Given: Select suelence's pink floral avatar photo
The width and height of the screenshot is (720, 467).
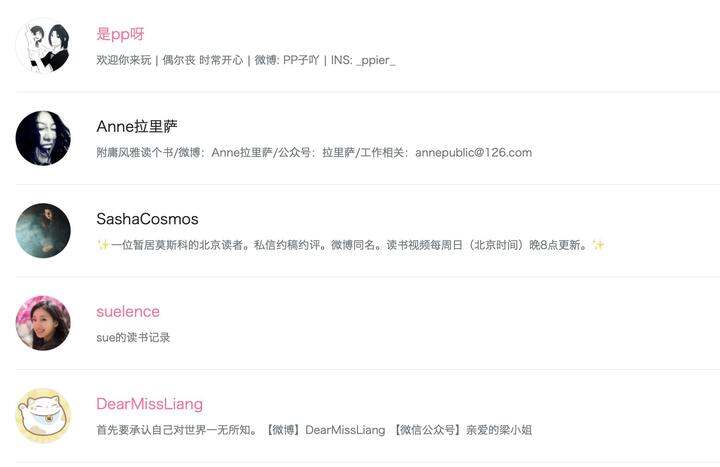Looking at the screenshot, I should [x=43, y=323].
